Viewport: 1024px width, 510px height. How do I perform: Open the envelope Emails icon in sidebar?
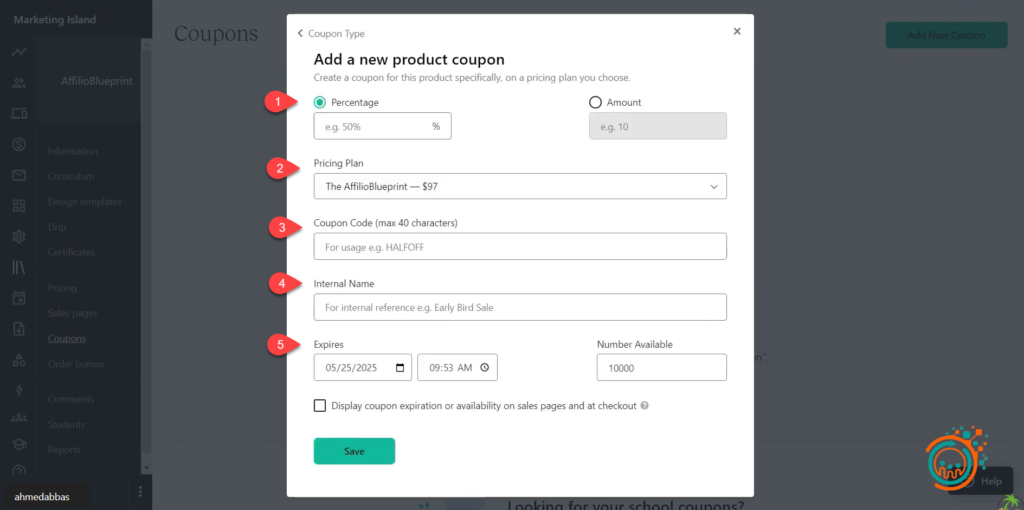coord(19,176)
